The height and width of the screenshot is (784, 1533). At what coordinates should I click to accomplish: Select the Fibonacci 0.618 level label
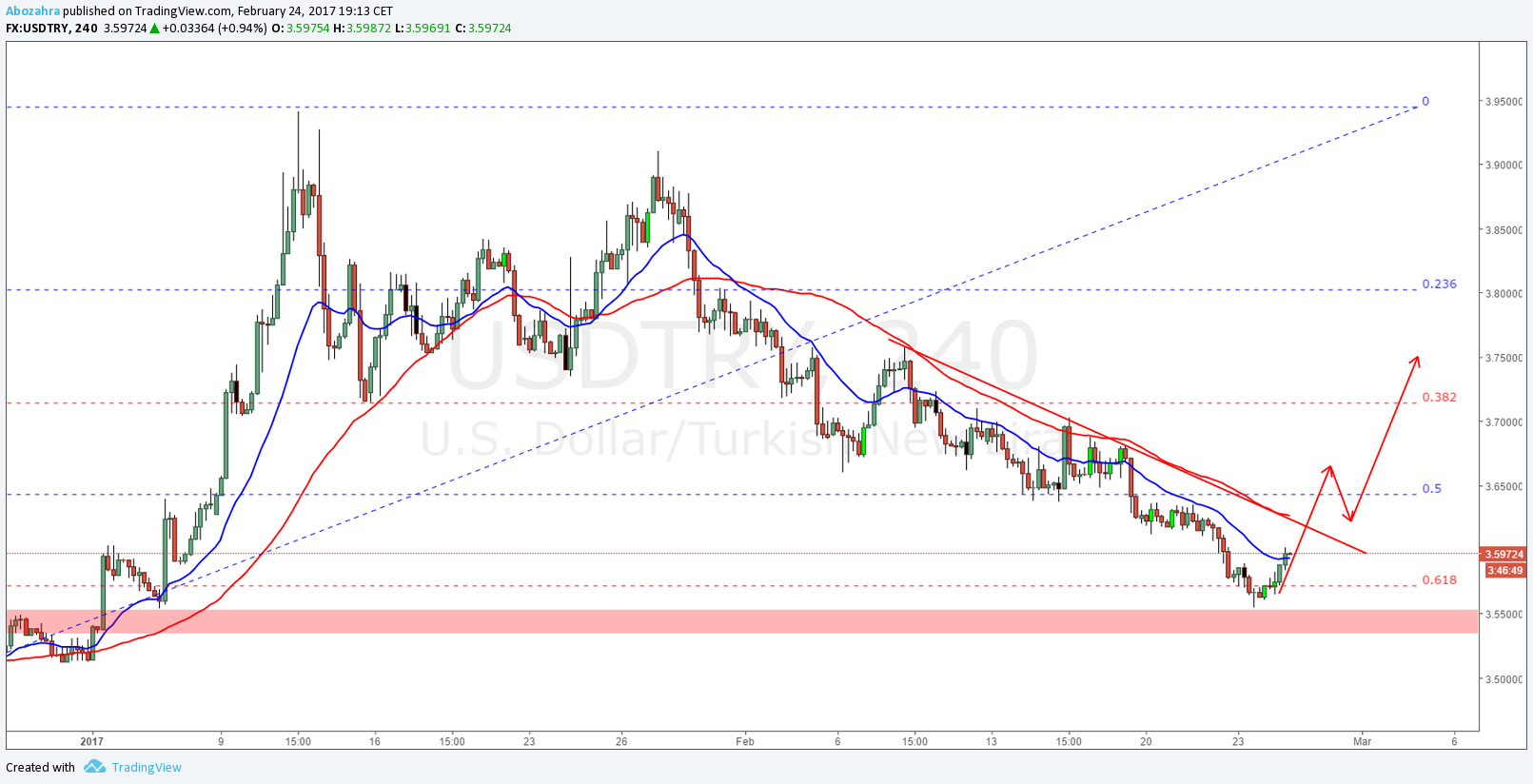[1439, 579]
